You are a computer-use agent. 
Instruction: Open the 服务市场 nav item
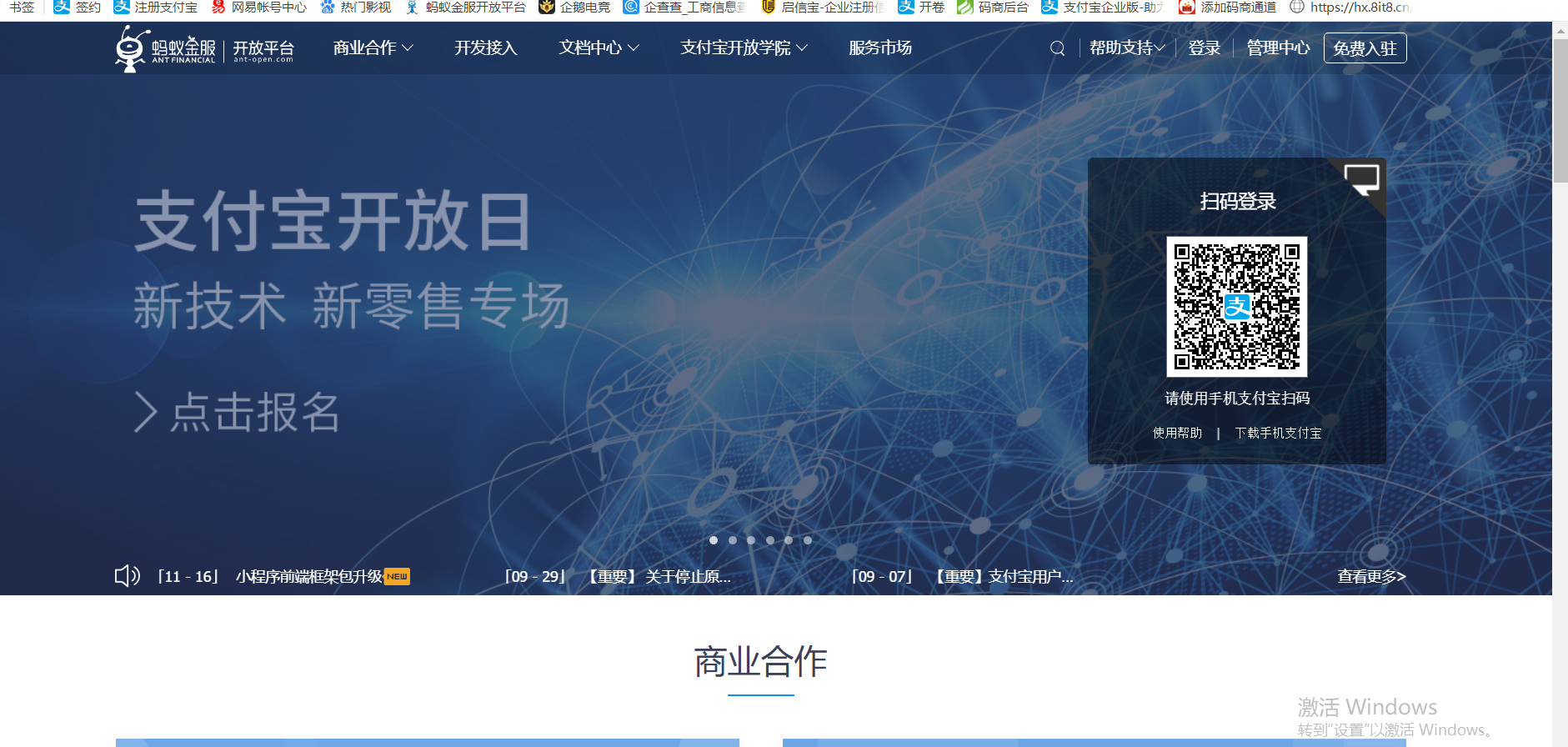[880, 48]
